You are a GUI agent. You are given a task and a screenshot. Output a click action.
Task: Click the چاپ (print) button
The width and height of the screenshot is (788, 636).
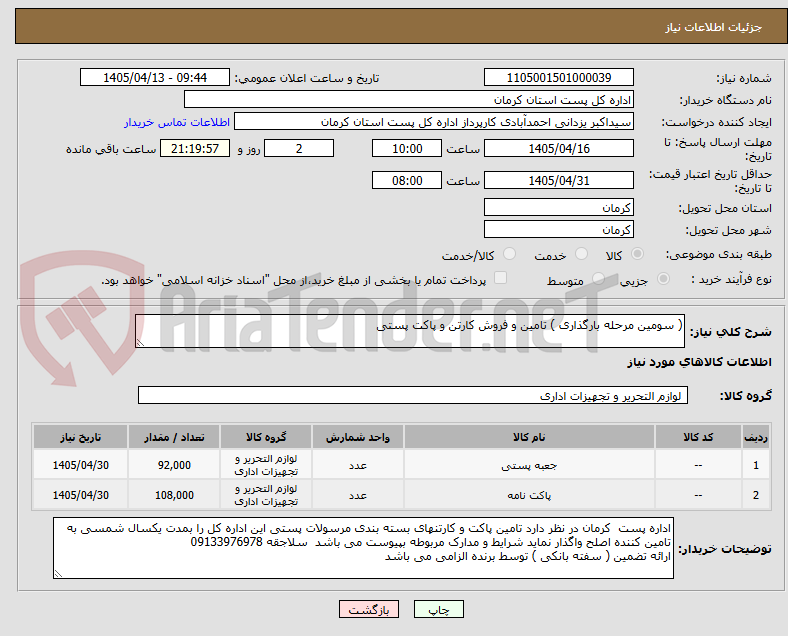pyautogui.click(x=438, y=609)
